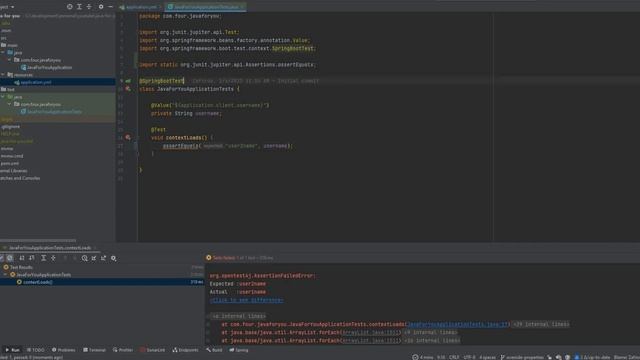Image resolution: width=640 pixels, height=360 pixels.
Task: Open the Profiler tool window
Action: pos(123,350)
